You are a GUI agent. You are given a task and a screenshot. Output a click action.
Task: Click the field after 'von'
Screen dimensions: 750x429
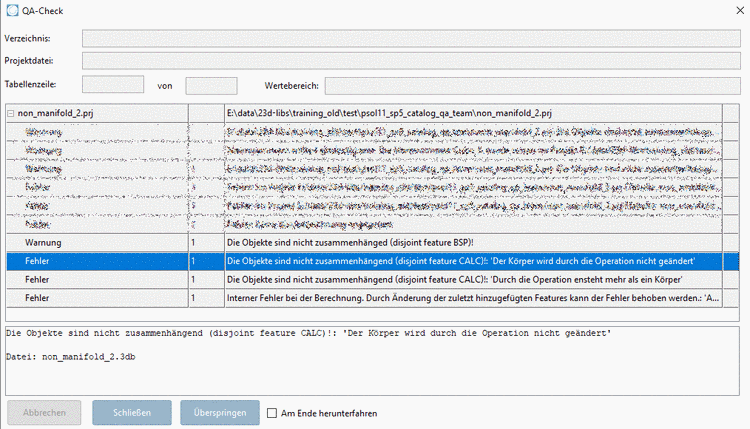point(211,86)
